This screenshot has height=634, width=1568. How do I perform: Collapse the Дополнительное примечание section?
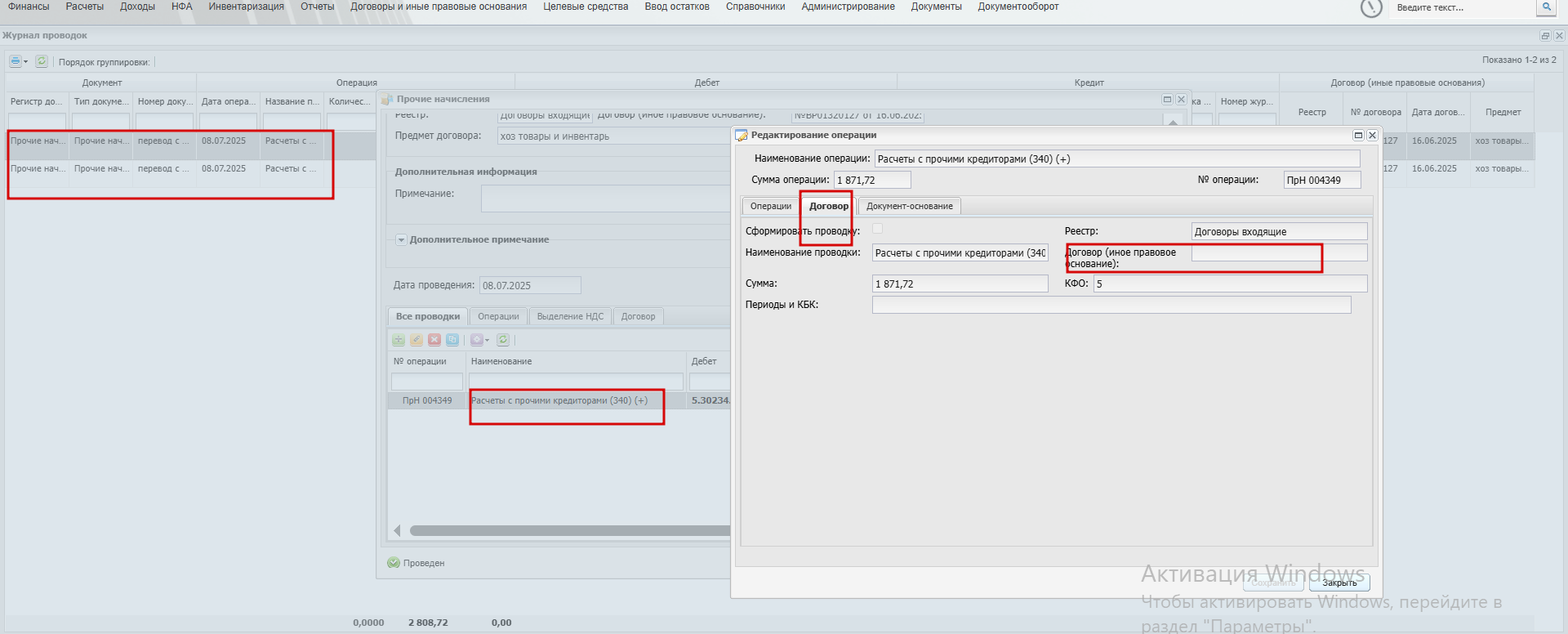tap(401, 240)
